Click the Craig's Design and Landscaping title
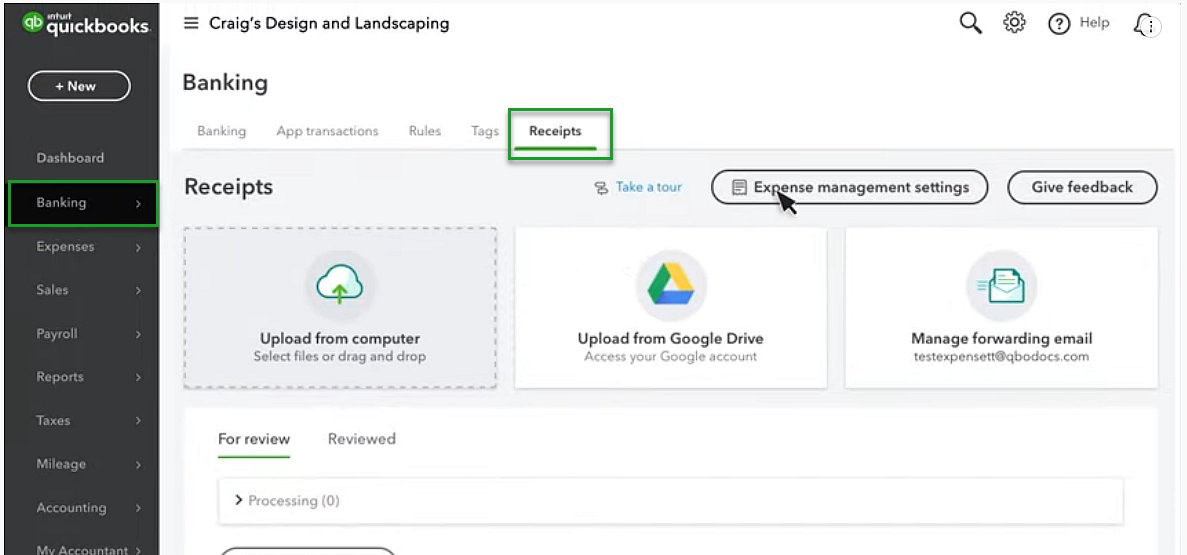Screen dimensions: 1187x555 (x=329, y=23)
